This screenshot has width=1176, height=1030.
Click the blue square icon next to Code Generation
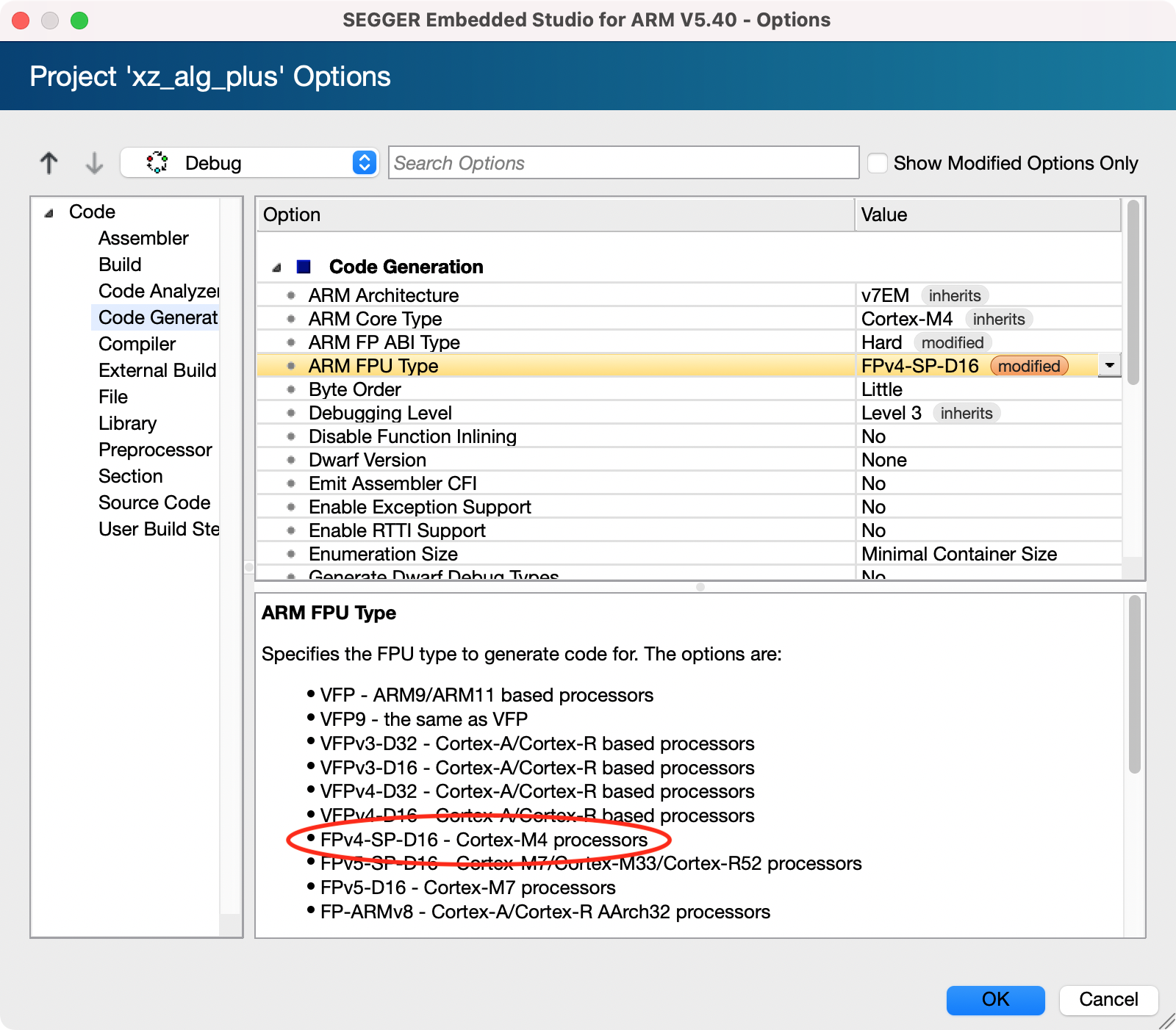click(304, 267)
